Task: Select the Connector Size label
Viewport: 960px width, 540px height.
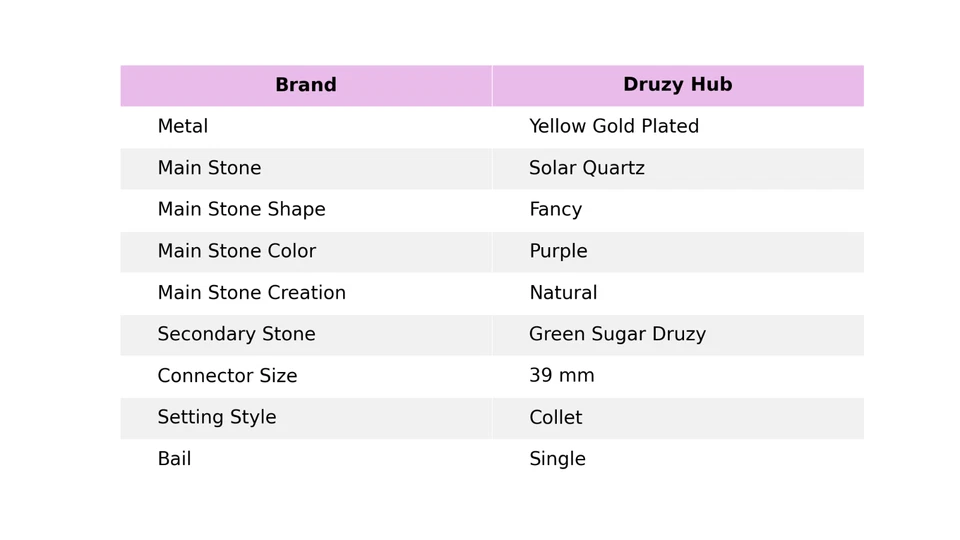Action: [x=227, y=377]
